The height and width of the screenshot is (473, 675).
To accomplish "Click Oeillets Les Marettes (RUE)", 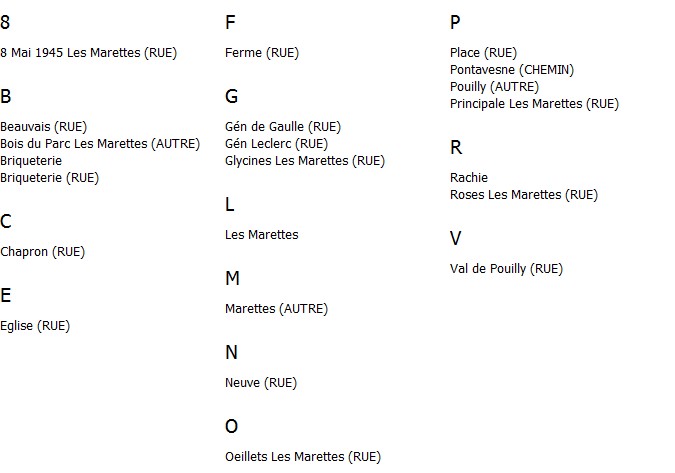I will point(303,457).
